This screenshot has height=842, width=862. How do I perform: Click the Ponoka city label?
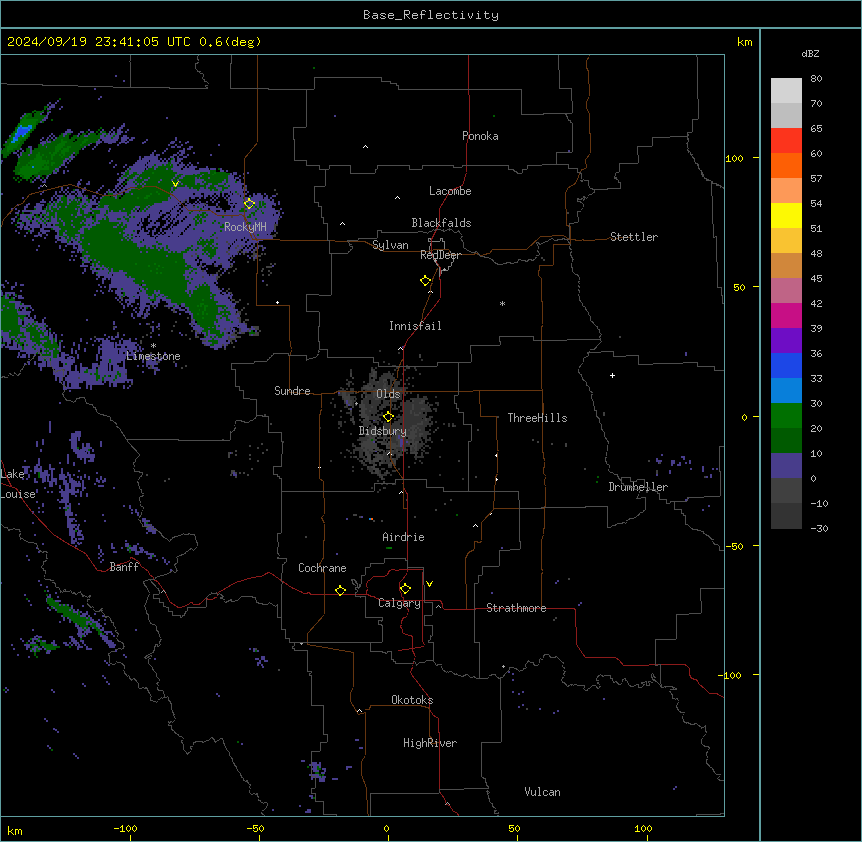point(480,136)
